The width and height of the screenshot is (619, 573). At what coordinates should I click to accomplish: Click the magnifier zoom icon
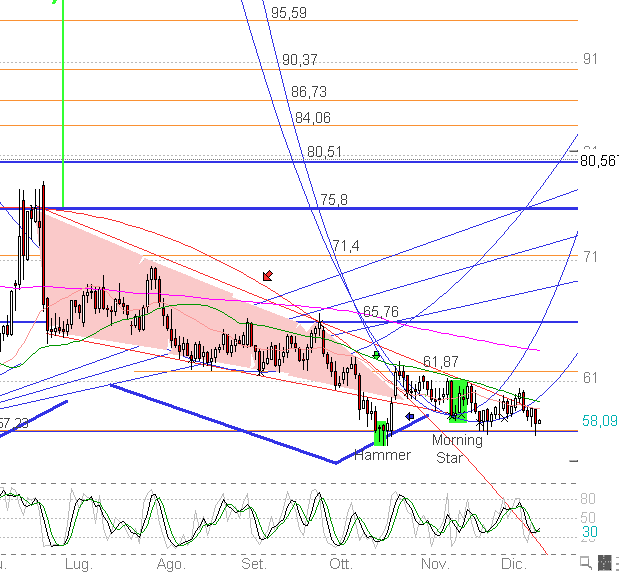(585, 562)
